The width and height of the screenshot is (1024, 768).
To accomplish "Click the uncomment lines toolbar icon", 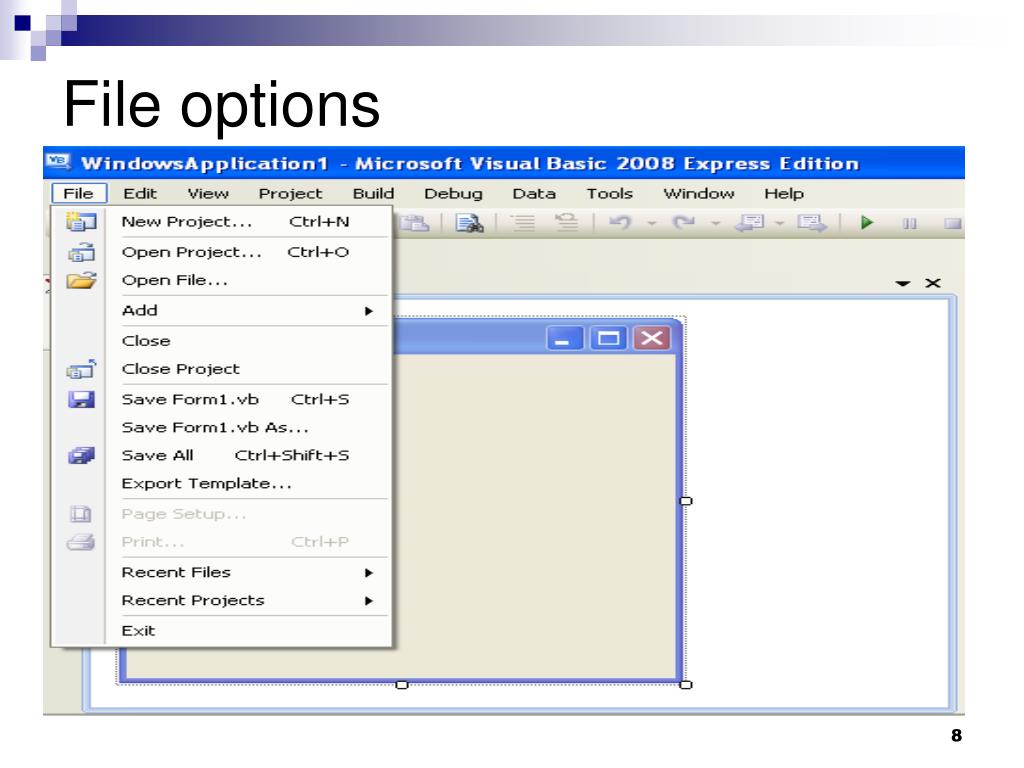I will coord(567,223).
